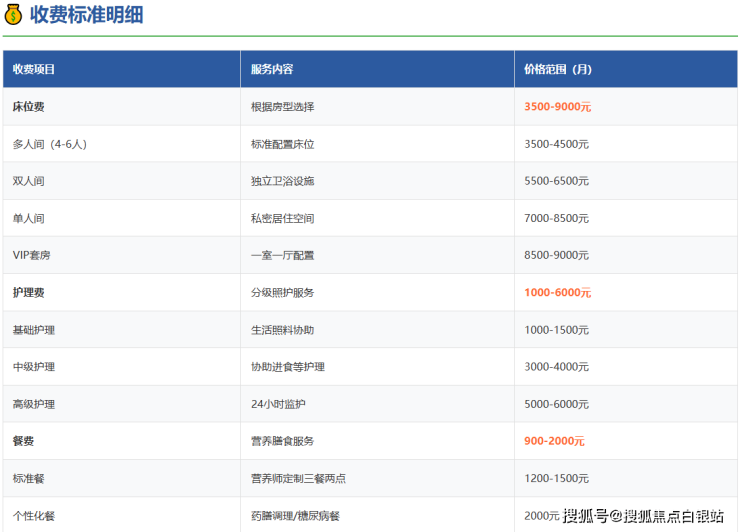Select the 服务内容 column header
The image size is (740, 532).
pos(272,69)
